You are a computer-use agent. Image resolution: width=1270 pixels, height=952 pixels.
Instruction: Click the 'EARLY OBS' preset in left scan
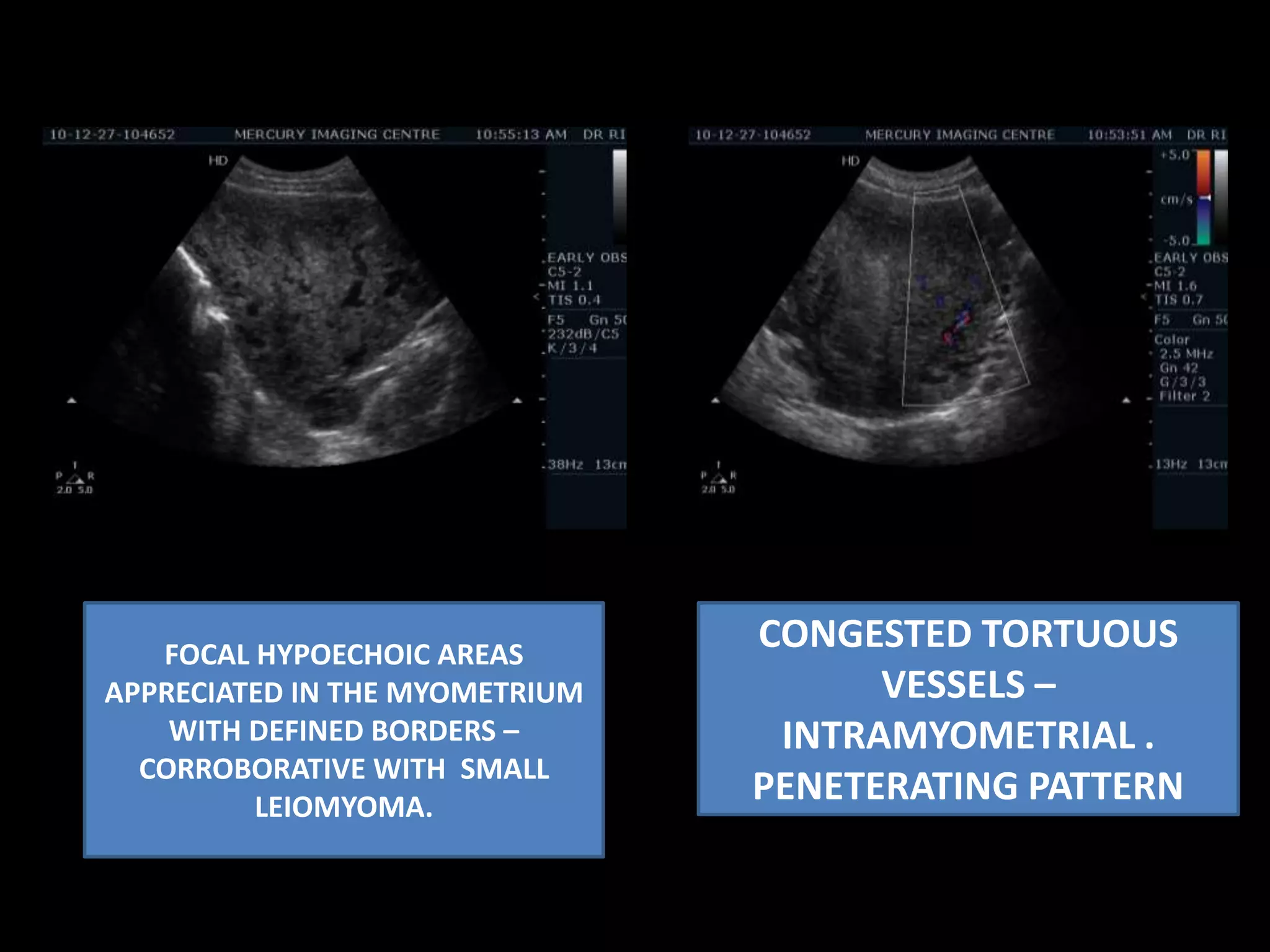[x=587, y=257]
